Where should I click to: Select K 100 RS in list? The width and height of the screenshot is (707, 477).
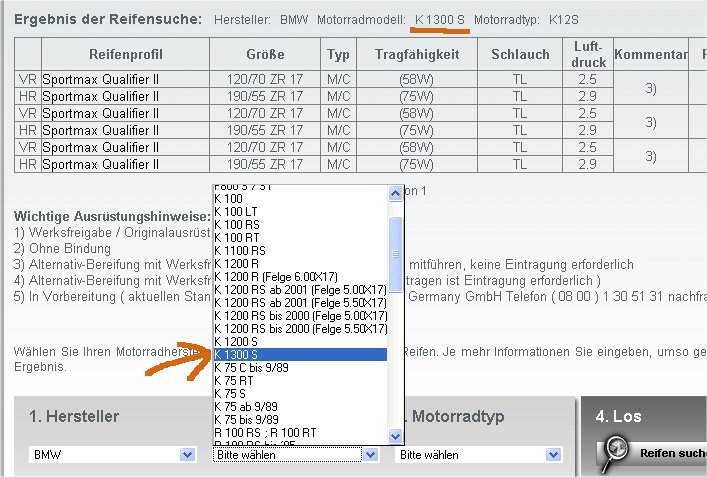pos(300,225)
